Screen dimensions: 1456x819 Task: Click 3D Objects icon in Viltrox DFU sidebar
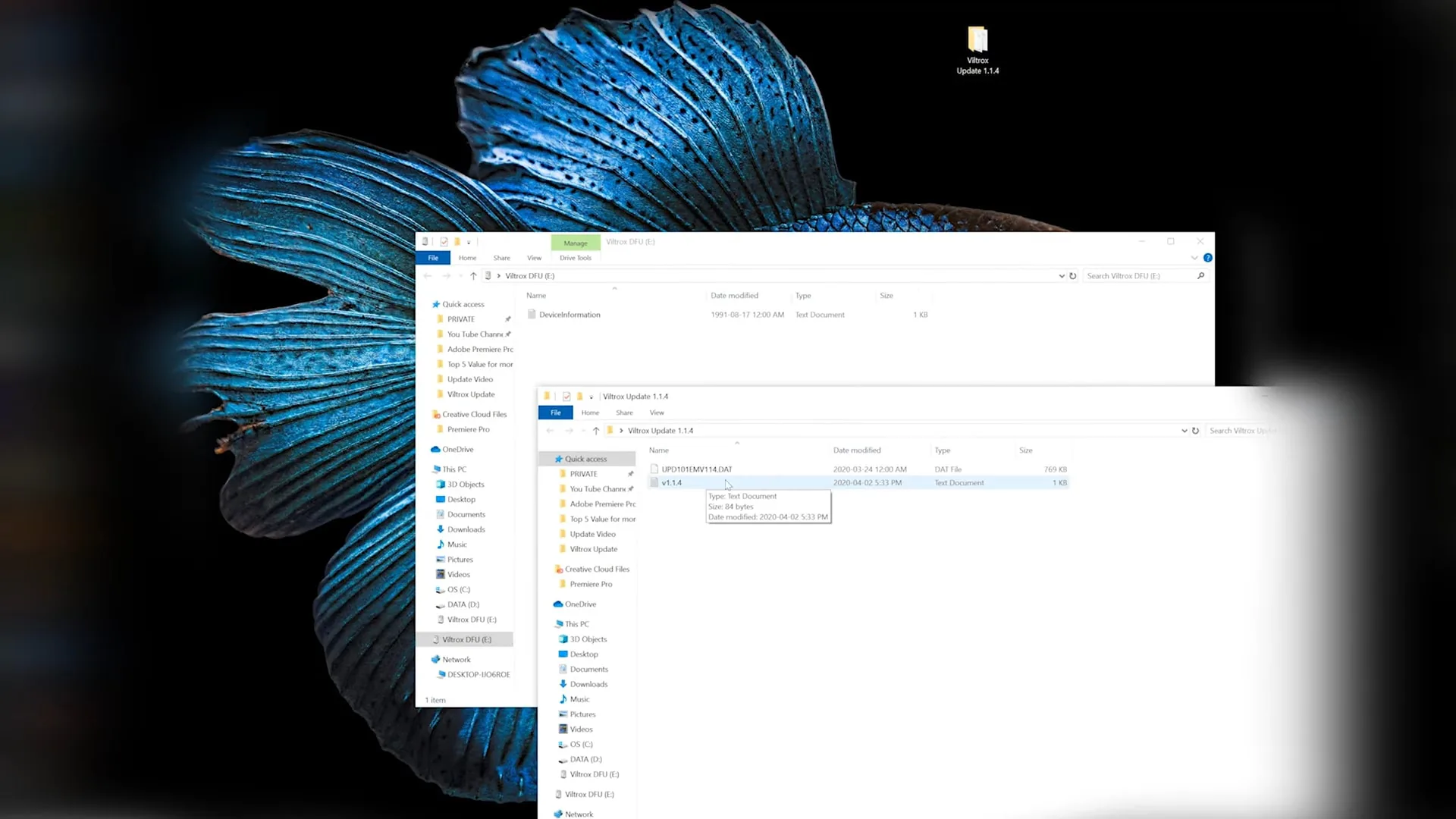click(441, 485)
